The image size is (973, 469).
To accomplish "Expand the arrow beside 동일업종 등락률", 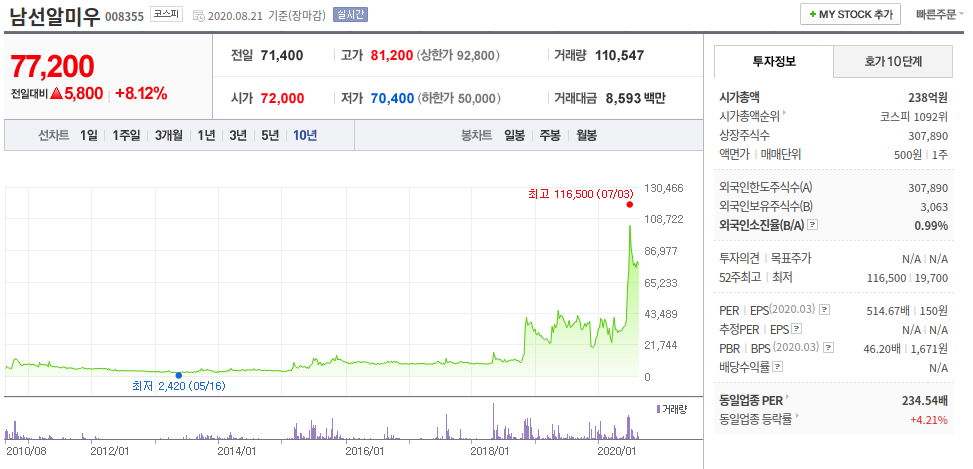I will pos(797,417).
